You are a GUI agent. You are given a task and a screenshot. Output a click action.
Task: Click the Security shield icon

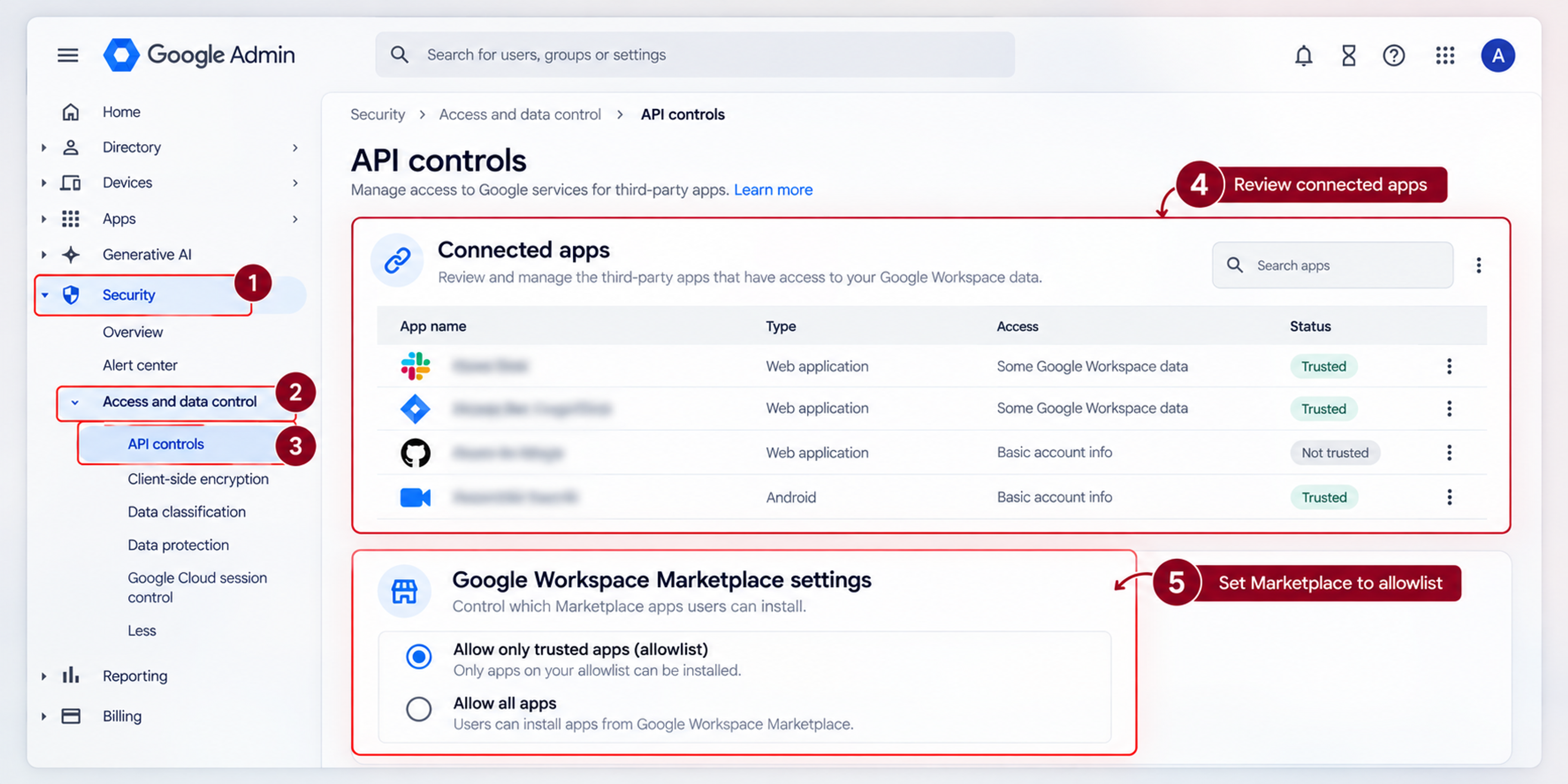coord(71,295)
